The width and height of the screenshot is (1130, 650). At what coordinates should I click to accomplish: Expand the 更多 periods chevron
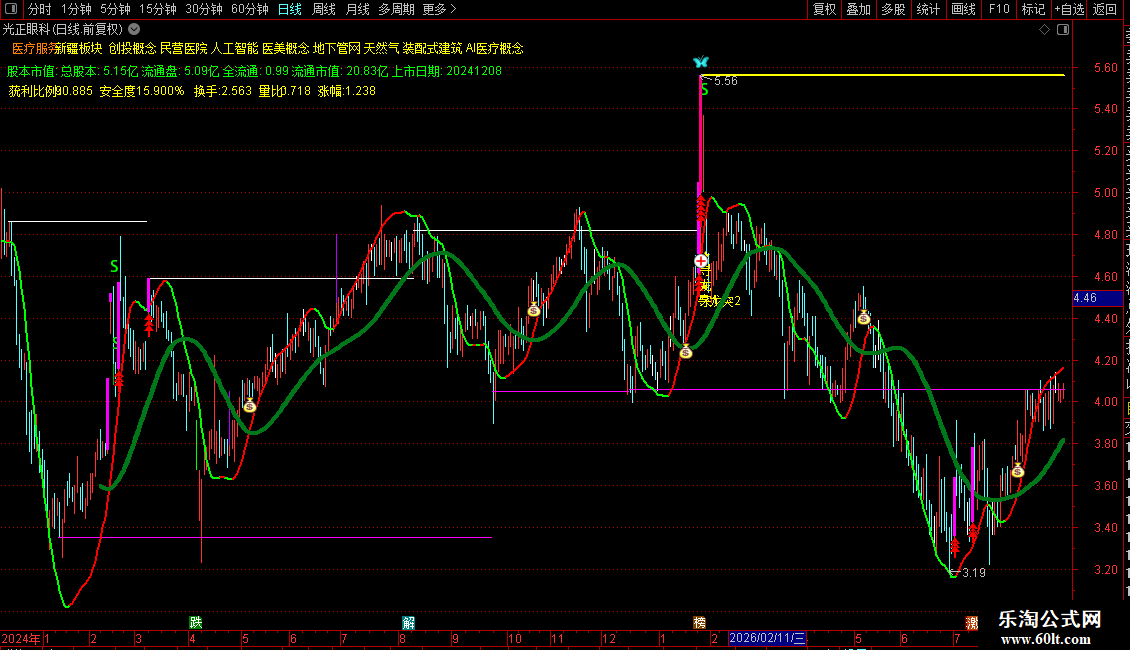coord(453,9)
